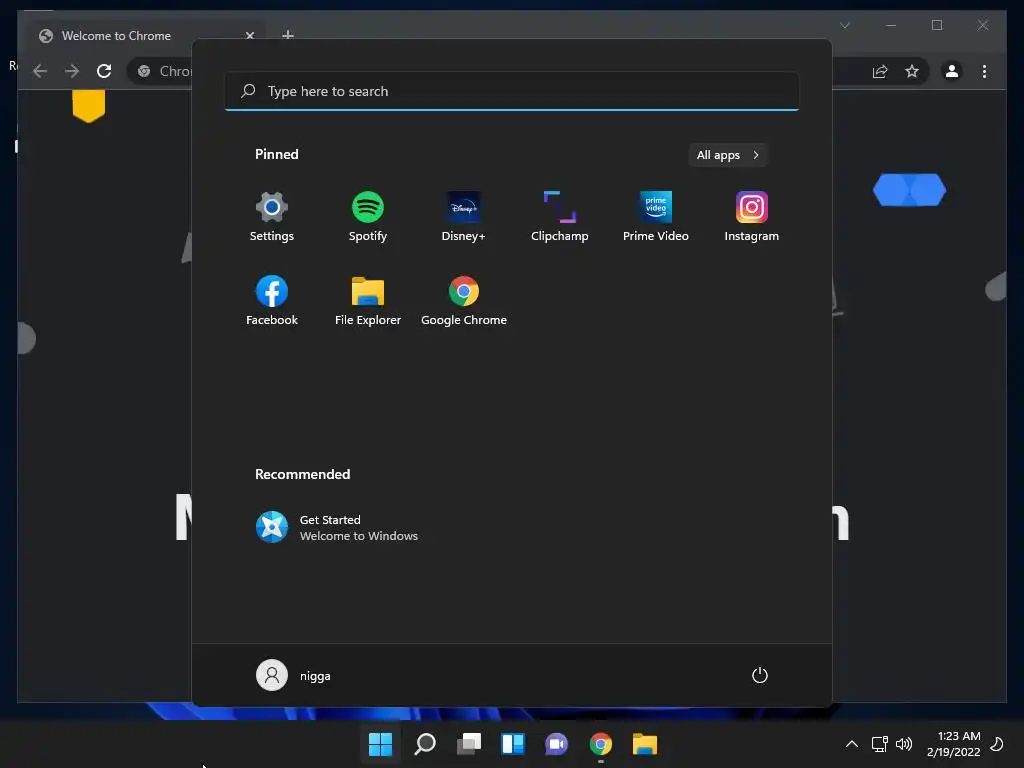Click the Pinned section heading
This screenshot has width=1024, height=768.
coord(276,154)
